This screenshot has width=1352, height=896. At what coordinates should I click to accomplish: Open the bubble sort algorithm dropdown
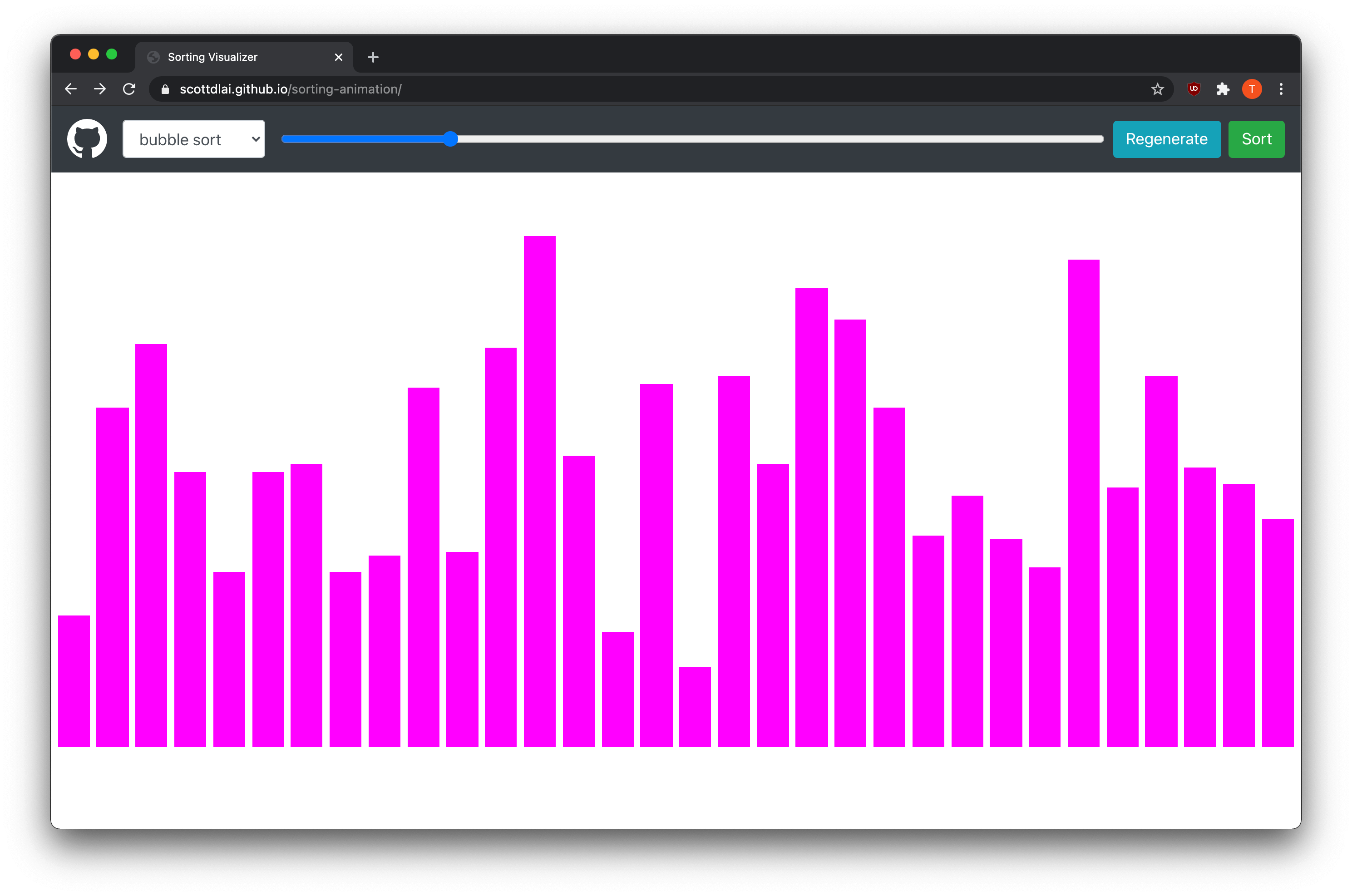tap(194, 139)
